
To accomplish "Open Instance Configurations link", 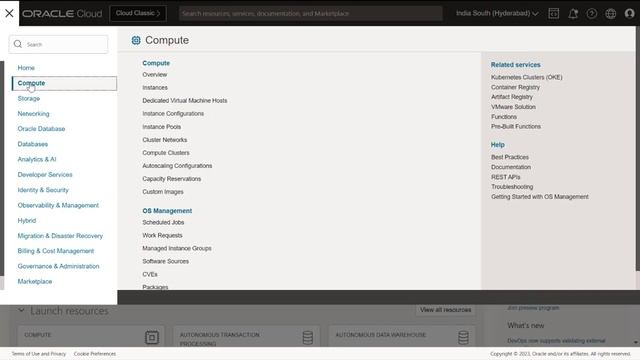I will [x=173, y=113].
